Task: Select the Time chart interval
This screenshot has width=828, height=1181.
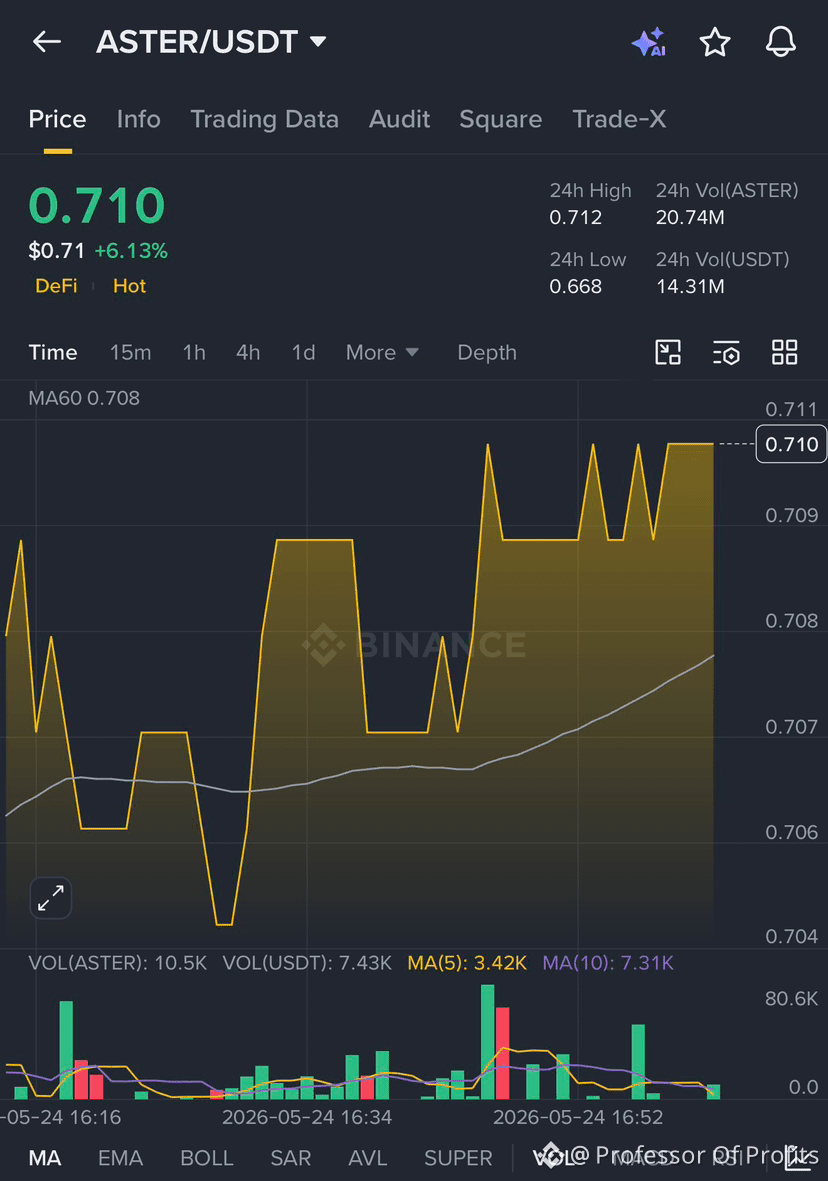Action: (x=53, y=352)
